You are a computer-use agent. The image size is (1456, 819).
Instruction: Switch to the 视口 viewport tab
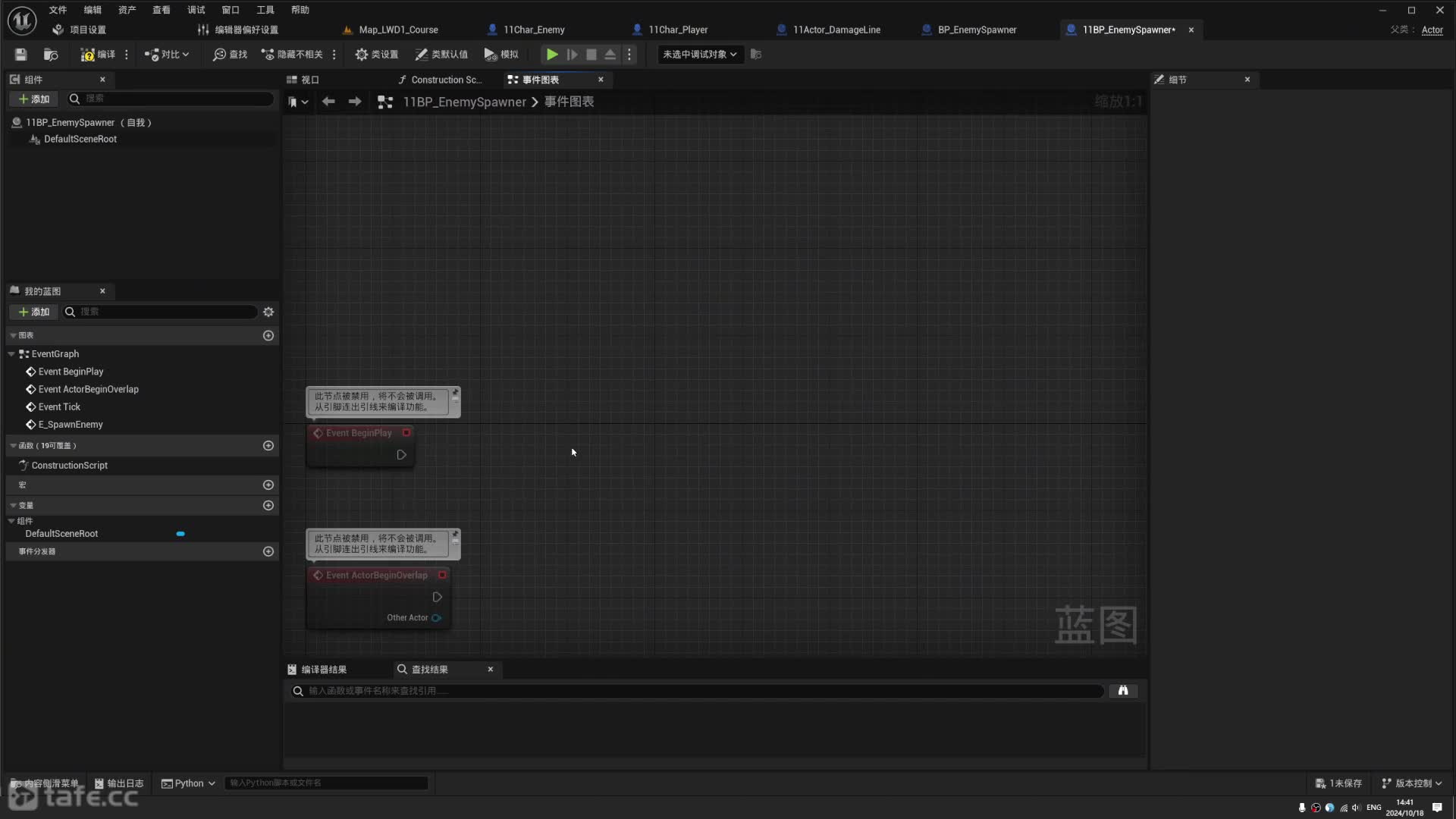point(303,80)
